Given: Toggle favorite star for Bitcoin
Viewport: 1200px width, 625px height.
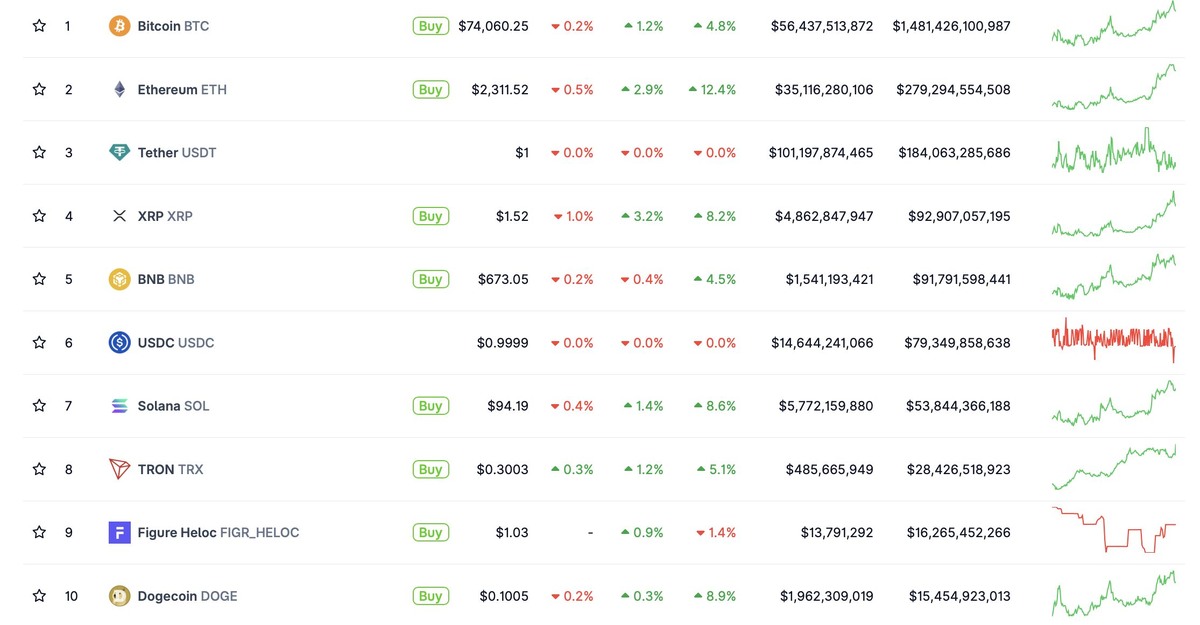Looking at the screenshot, I should [39, 26].
